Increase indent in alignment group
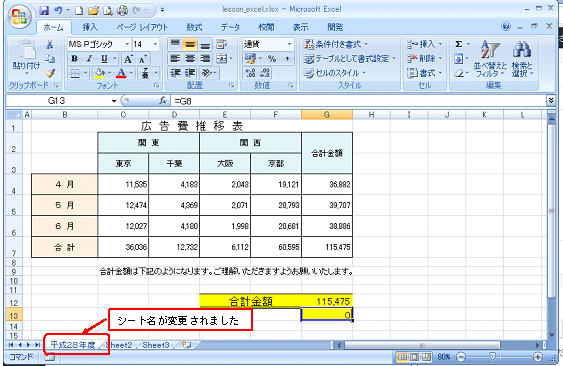563x366 pixels. 190,73
